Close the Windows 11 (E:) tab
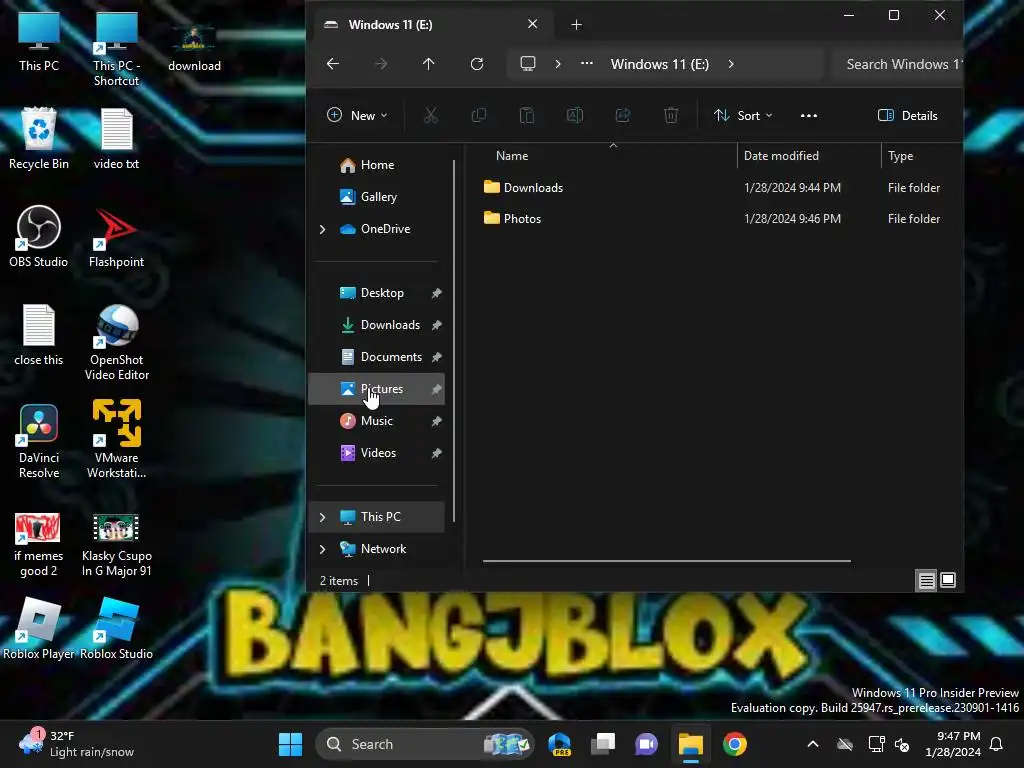 pos(532,24)
